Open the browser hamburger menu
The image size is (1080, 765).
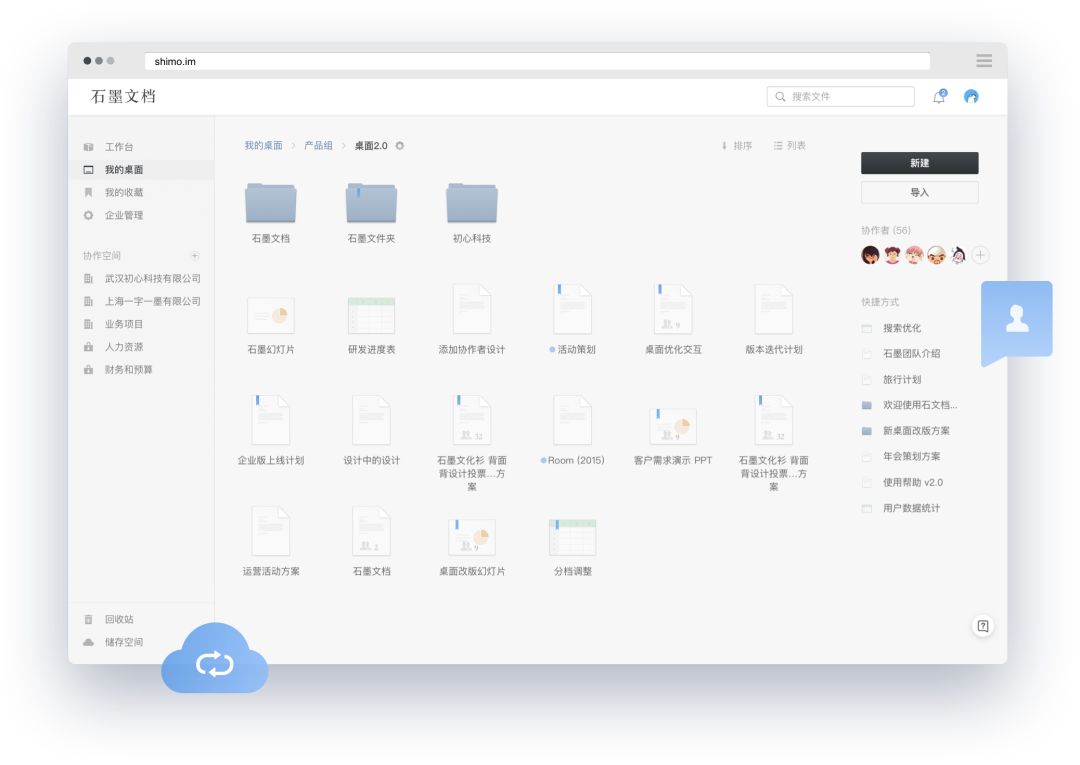984,61
